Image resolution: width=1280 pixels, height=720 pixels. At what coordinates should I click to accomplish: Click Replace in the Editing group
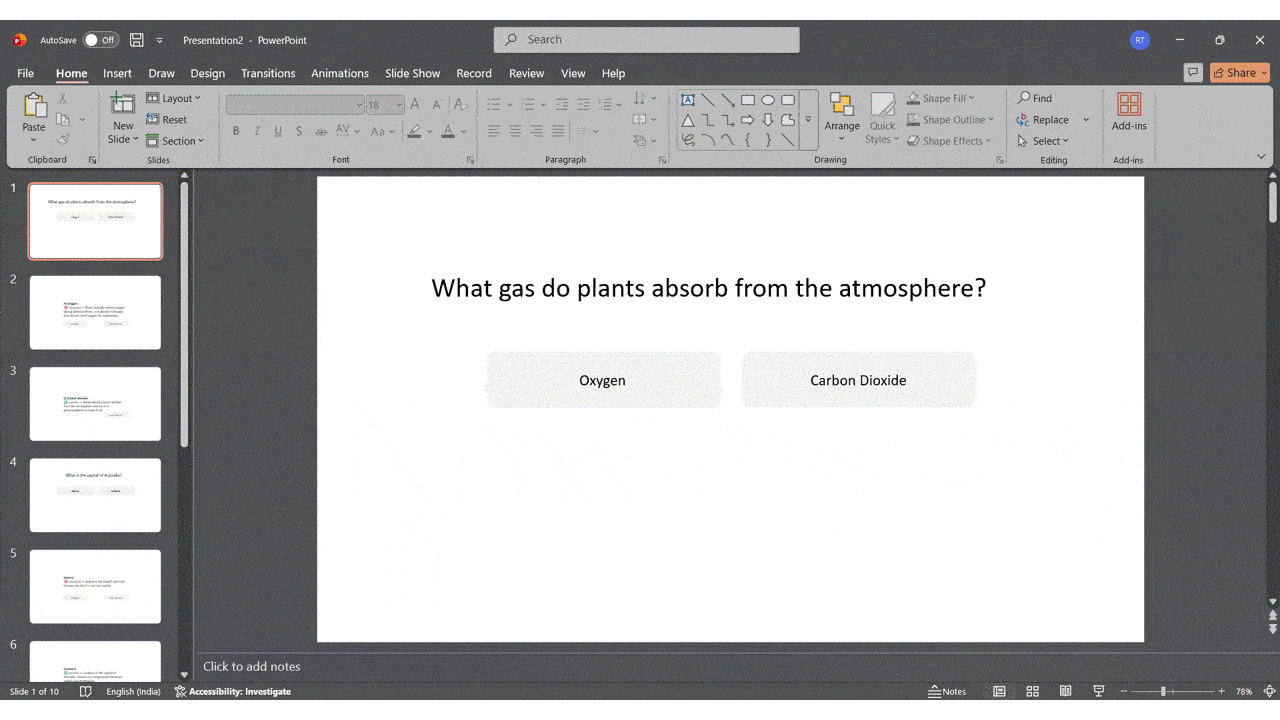1043,120
